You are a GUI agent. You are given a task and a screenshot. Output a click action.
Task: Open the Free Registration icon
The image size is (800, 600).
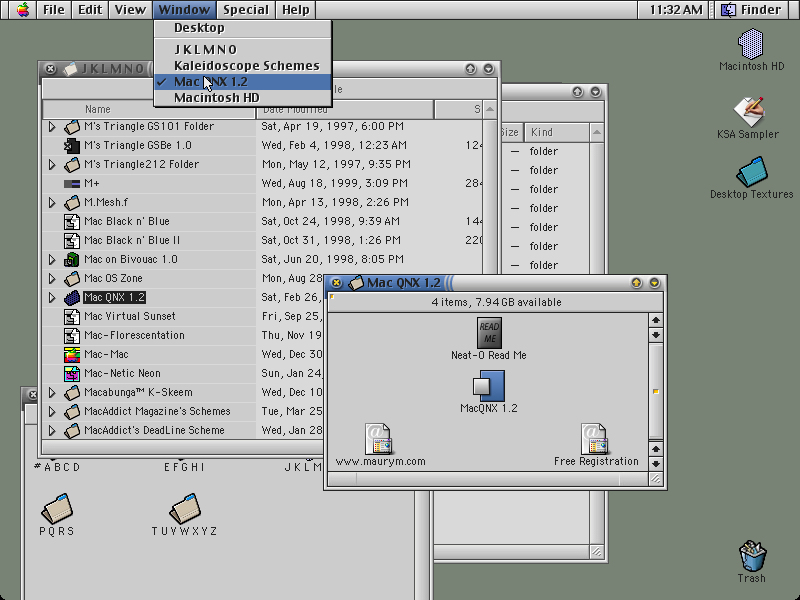pos(594,439)
